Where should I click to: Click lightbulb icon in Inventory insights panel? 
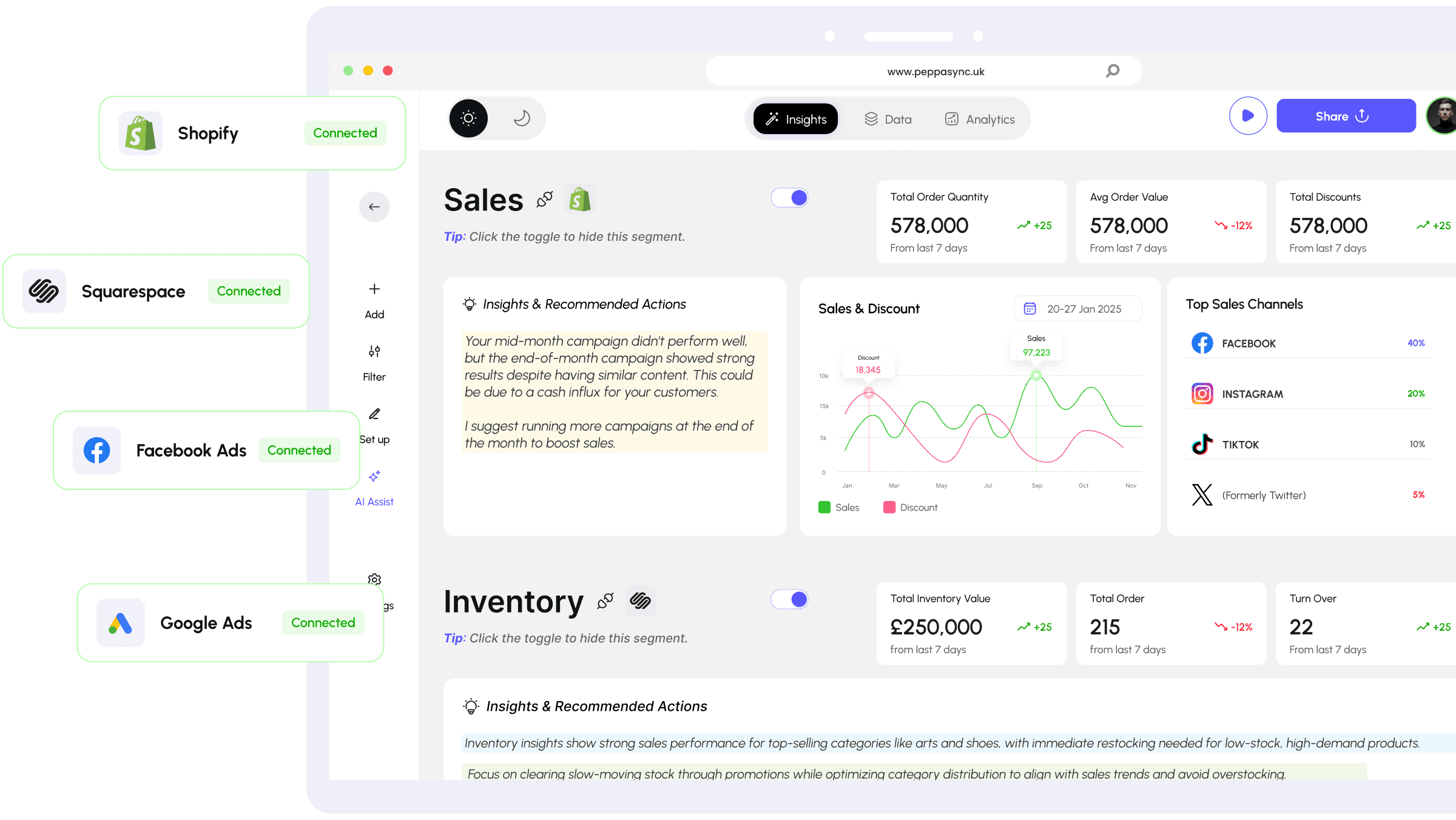pyautogui.click(x=471, y=706)
